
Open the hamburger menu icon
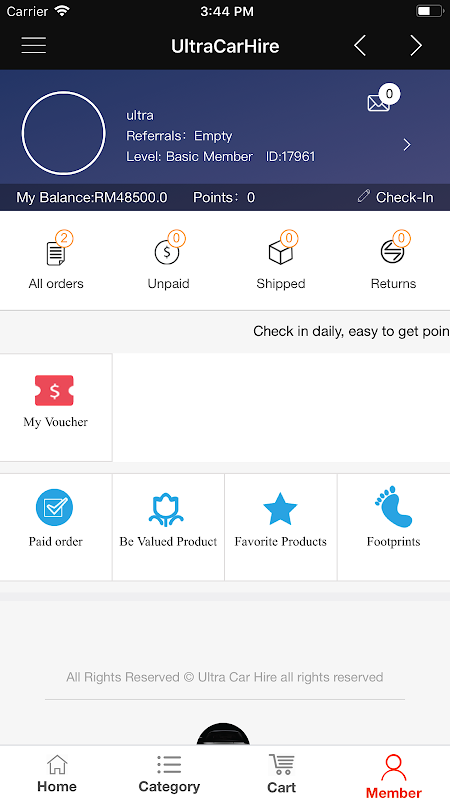34,45
